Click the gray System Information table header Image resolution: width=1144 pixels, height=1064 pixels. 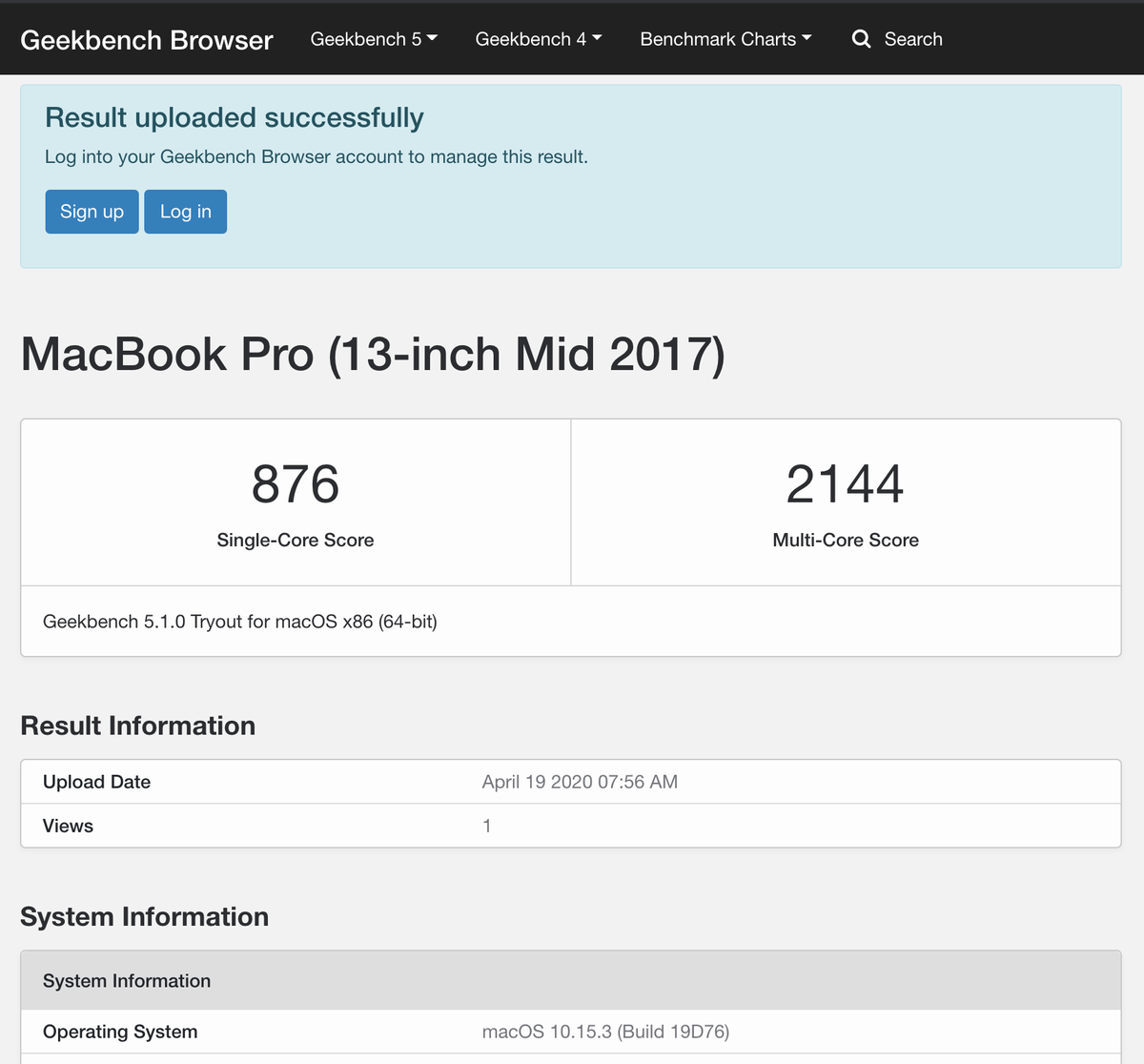coord(571,980)
